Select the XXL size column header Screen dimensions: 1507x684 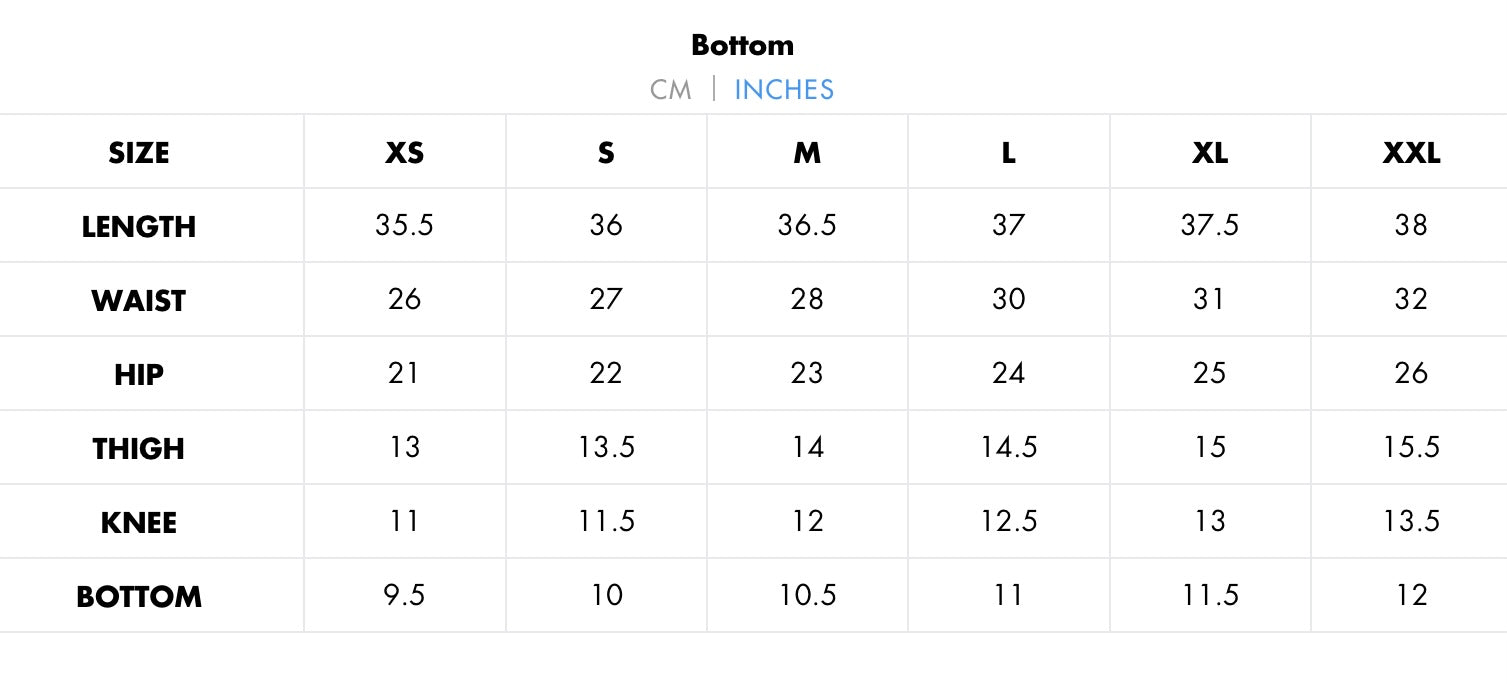click(x=1411, y=153)
